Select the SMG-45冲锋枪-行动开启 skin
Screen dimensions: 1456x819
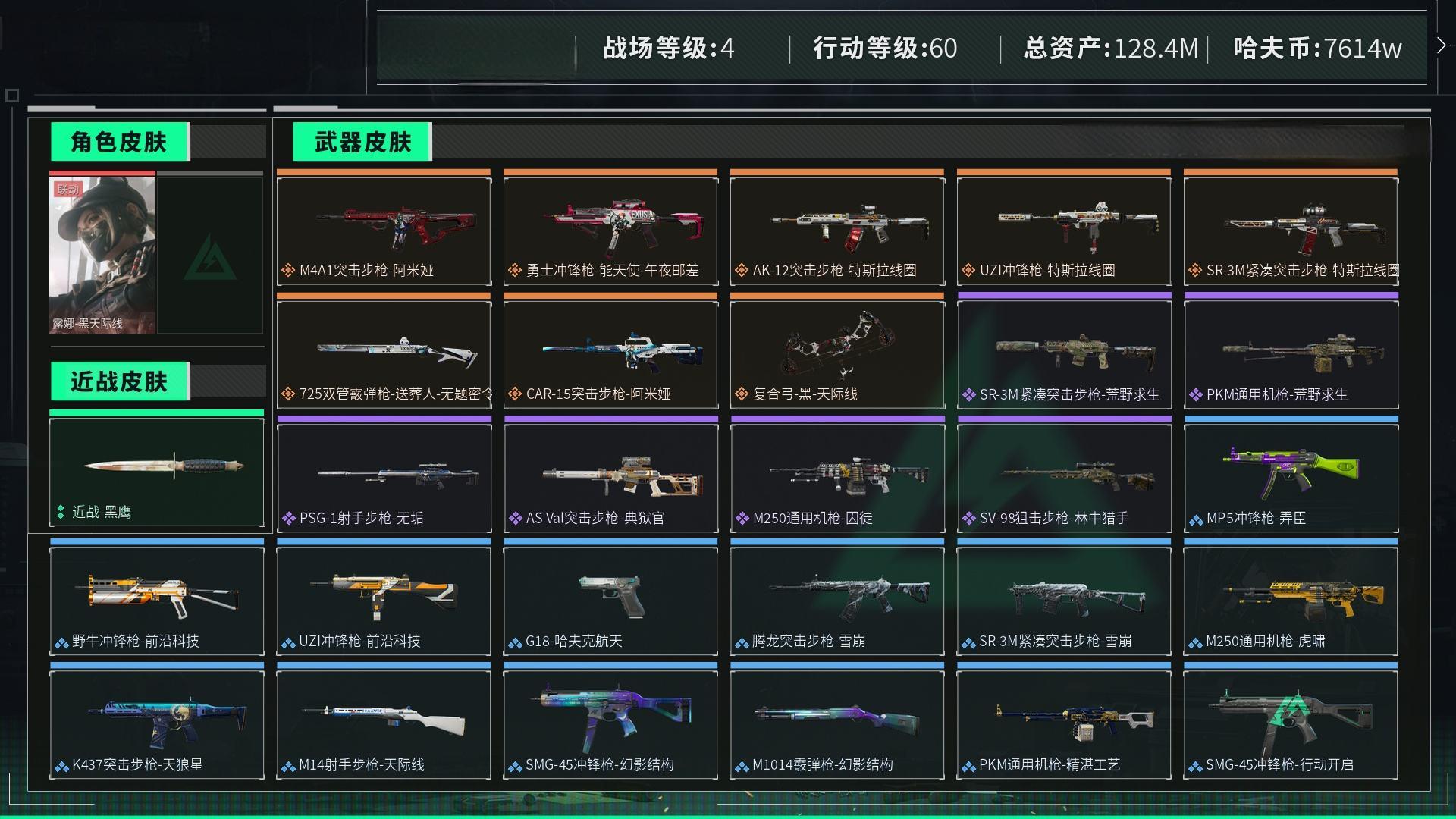click(x=1291, y=724)
